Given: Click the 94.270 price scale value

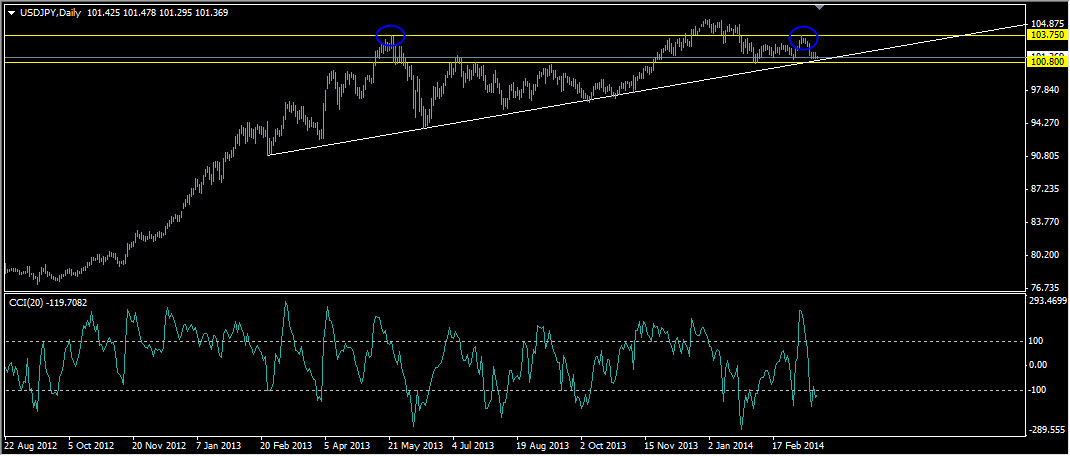Looking at the screenshot, I should (1047, 123).
